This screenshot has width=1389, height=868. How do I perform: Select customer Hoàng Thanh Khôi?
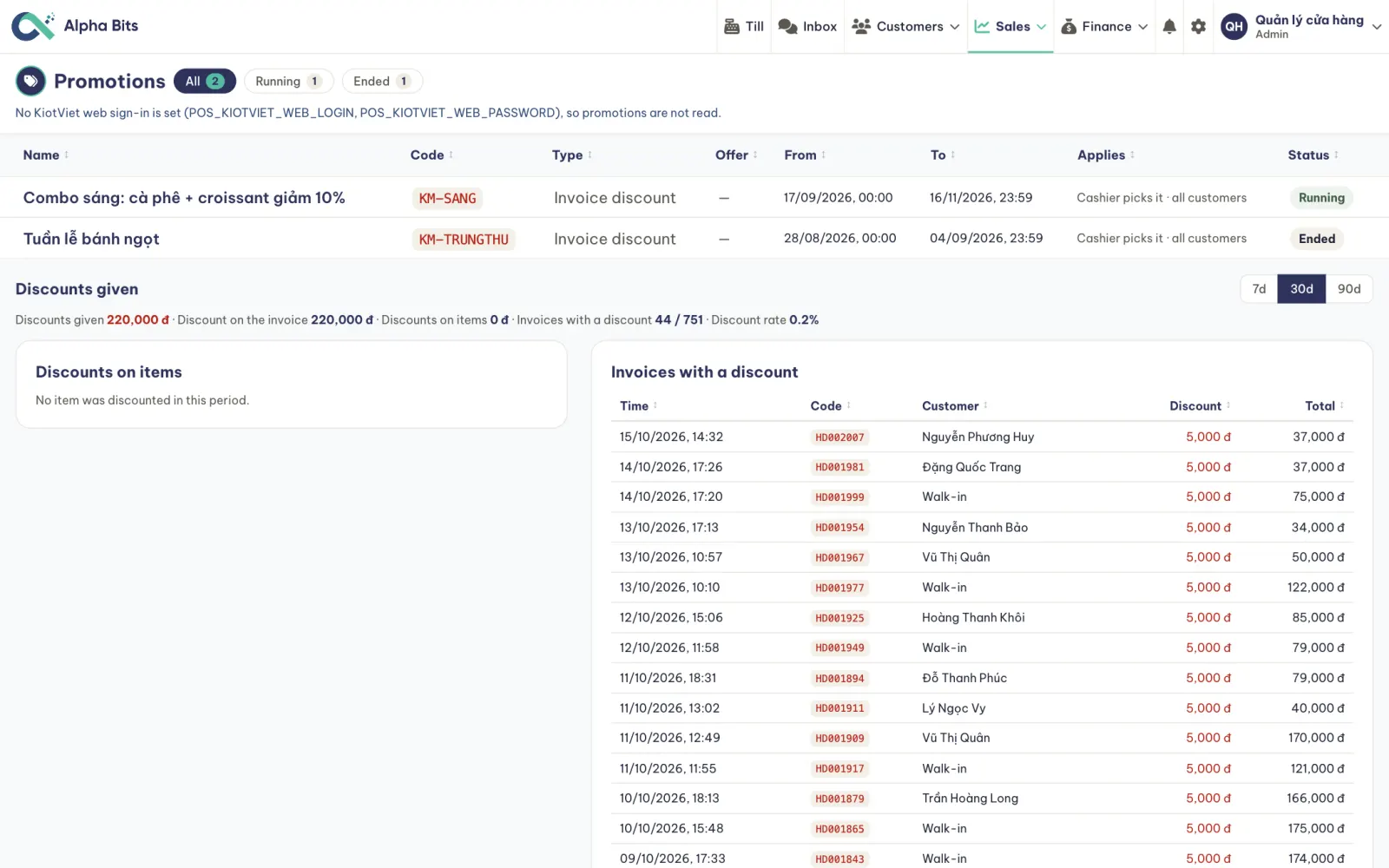[x=973, y=617]
